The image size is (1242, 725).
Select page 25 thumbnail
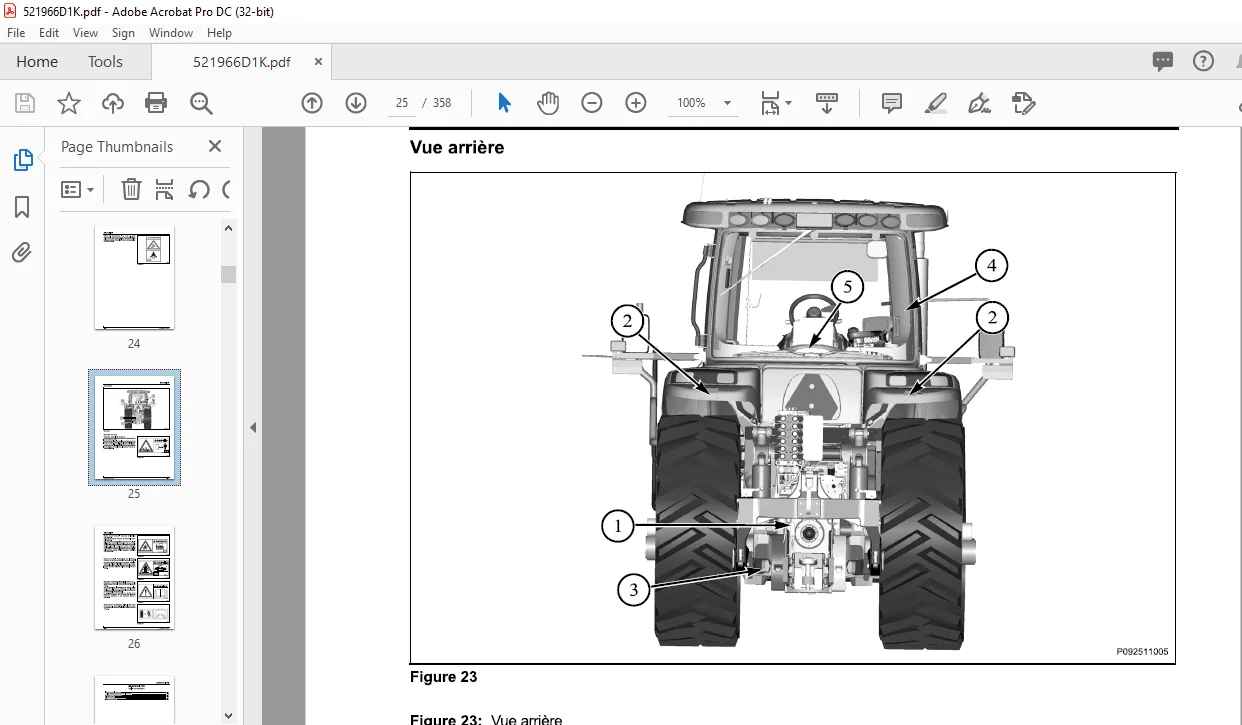click(134, 427)
